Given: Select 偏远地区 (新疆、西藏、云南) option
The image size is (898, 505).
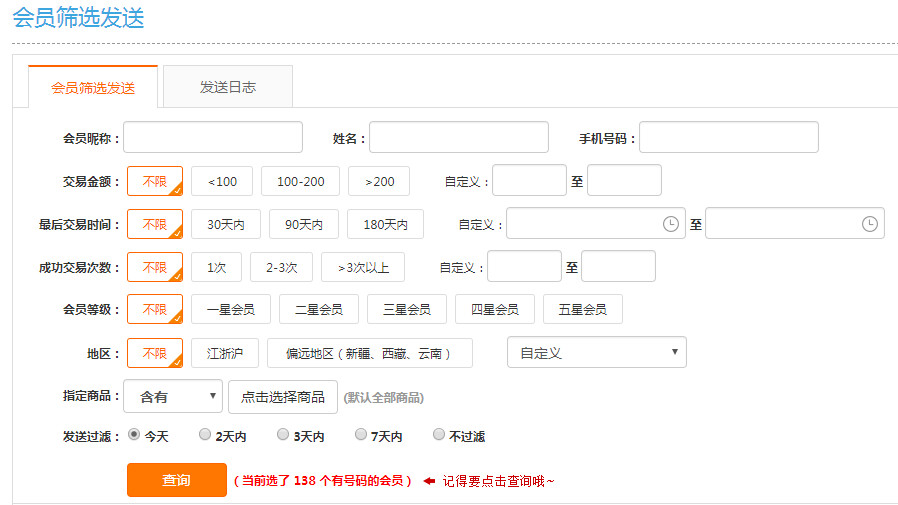Looking at the screenshot, I should pyautogui.click(x=370, y=353).
